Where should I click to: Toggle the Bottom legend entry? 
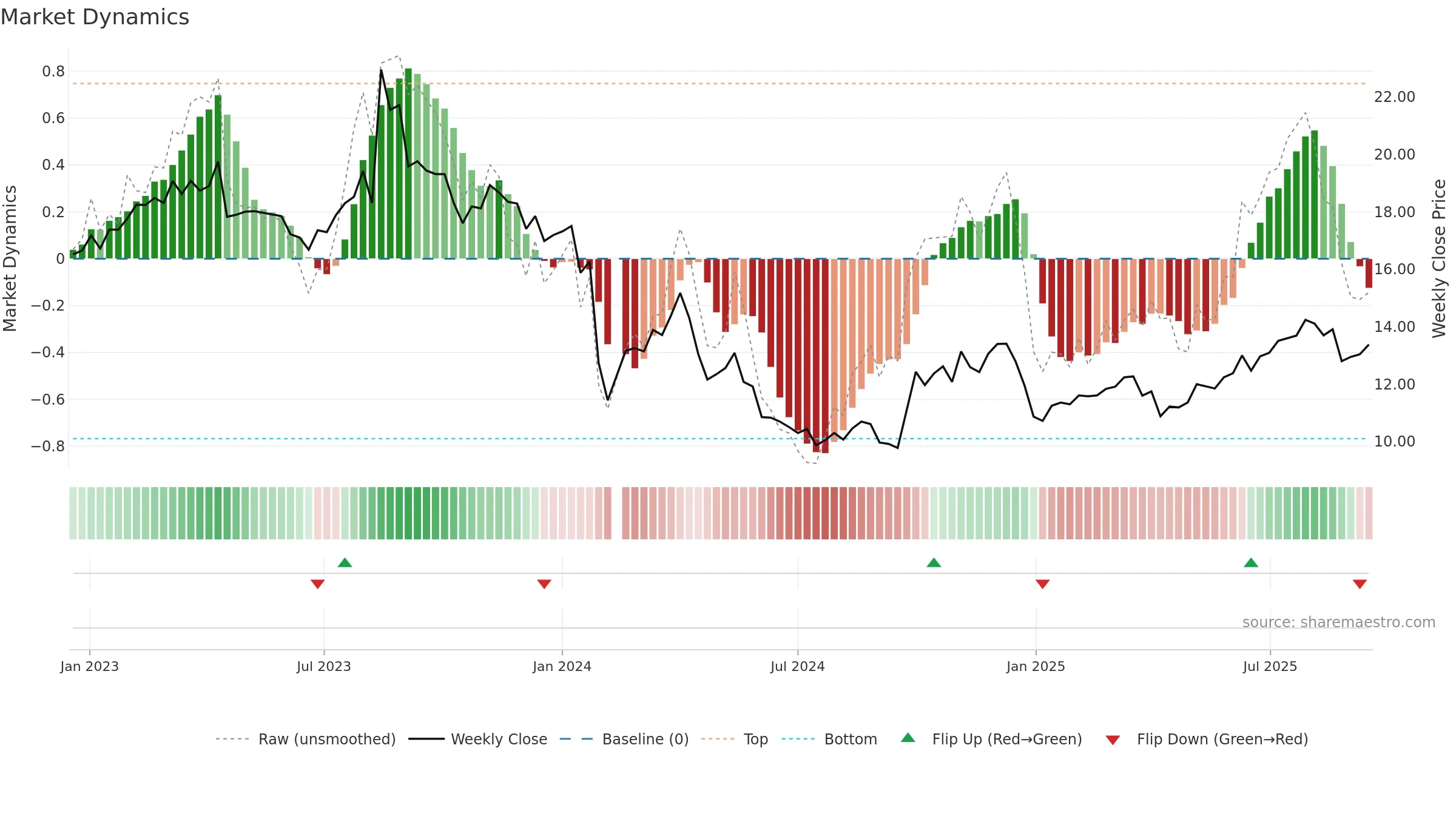click(x=829, y=739)
